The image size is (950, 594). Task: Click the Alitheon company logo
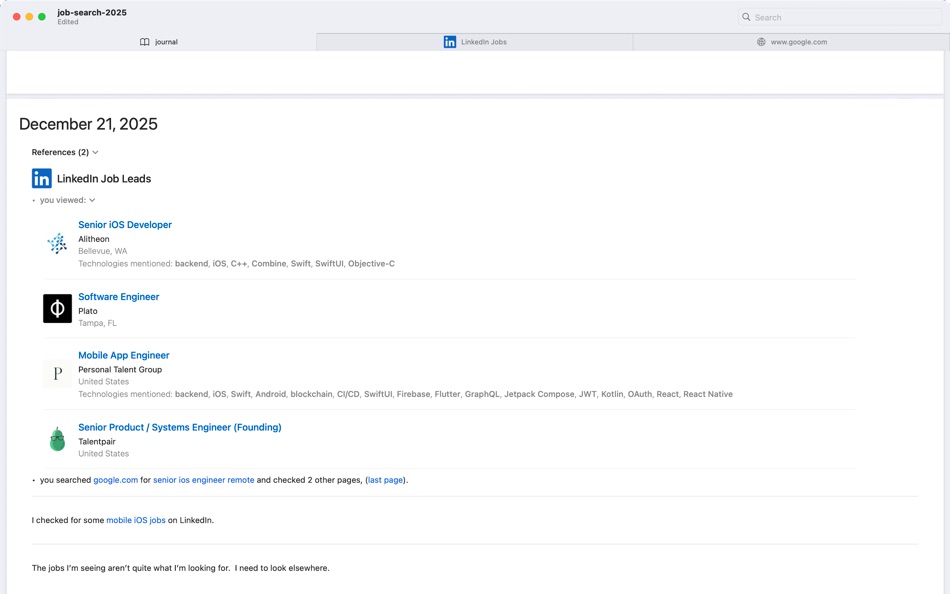[x=58, y=243]
